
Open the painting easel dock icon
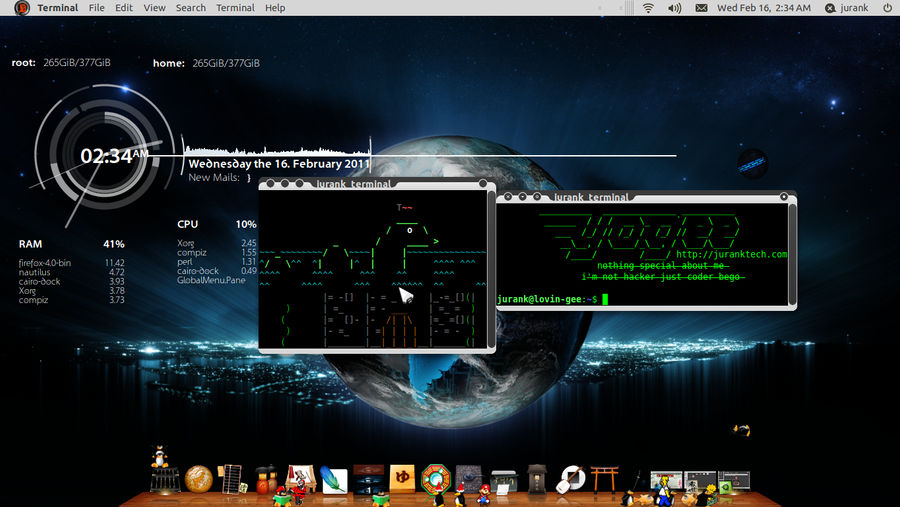tap(301, 480)
